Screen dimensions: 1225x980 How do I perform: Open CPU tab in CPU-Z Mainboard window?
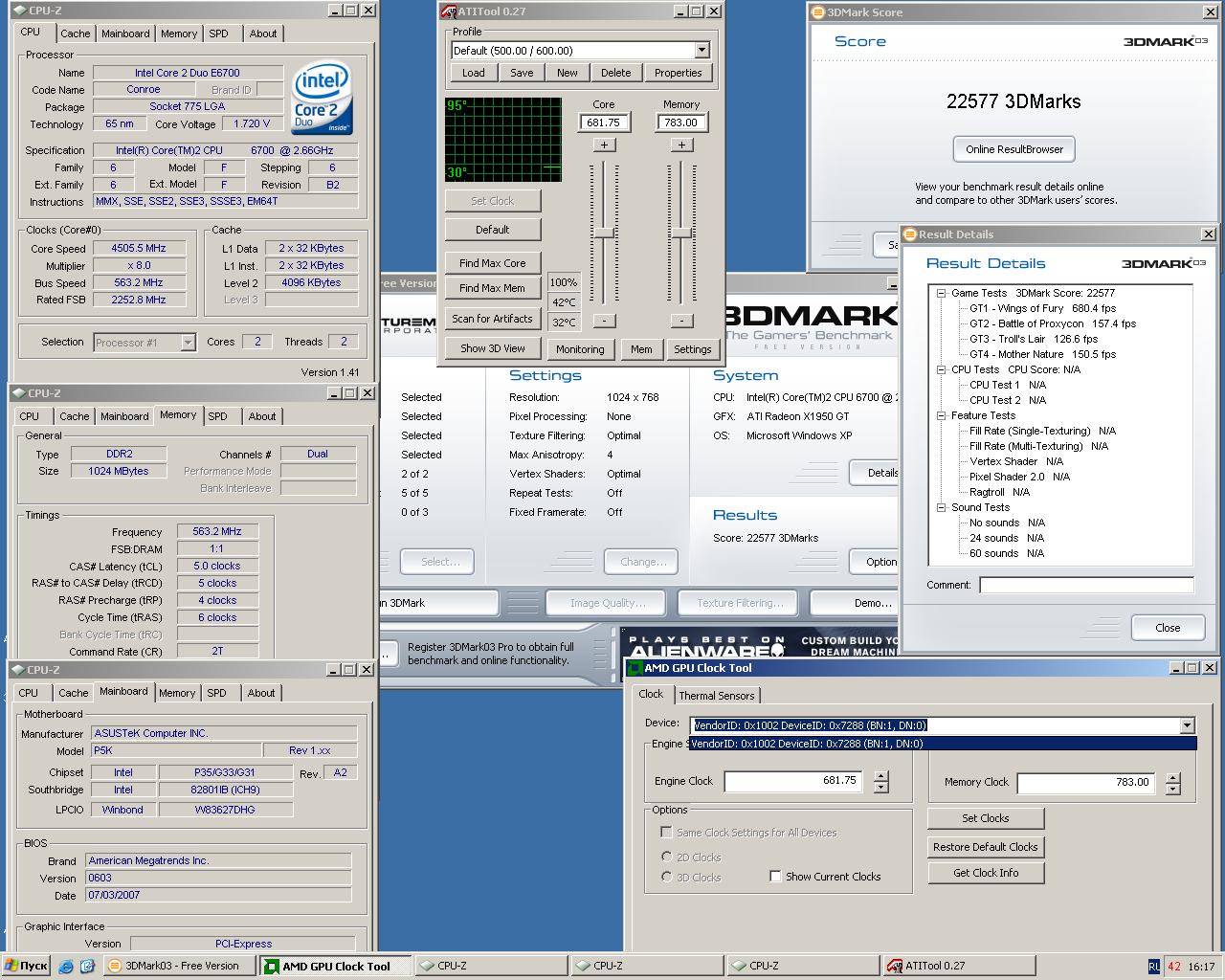tap(29, 693)
